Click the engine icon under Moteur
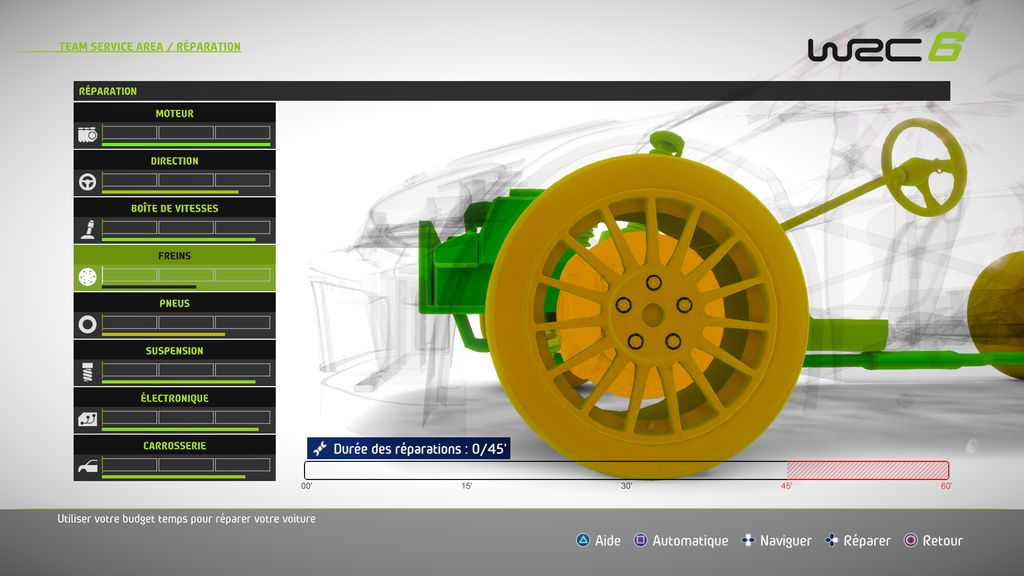This screenshot has height=576, width=1024. point(88,135)
